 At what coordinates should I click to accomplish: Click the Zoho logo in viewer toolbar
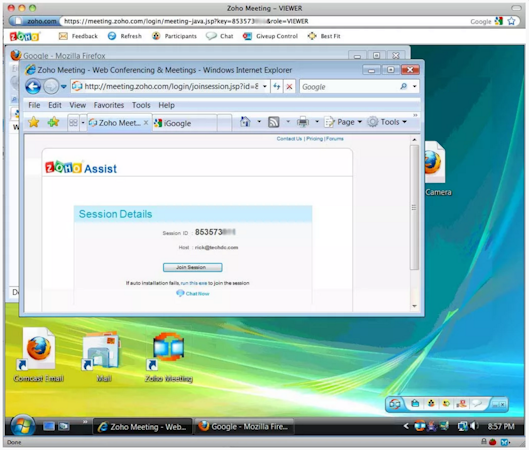click(x=24, y=36)
